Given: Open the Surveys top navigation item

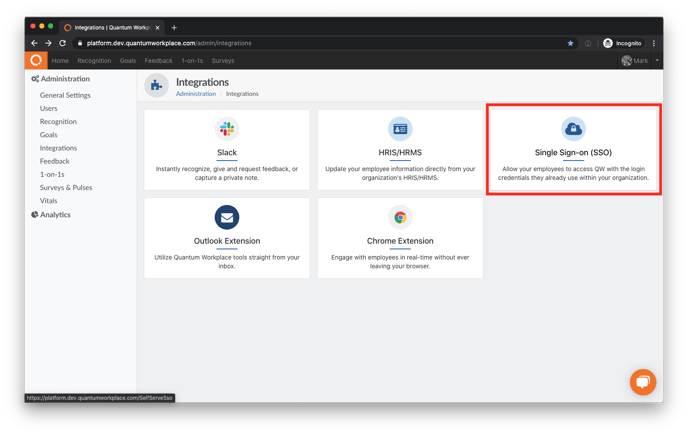Looking at the screenshot, I should (x=223, y=61).
